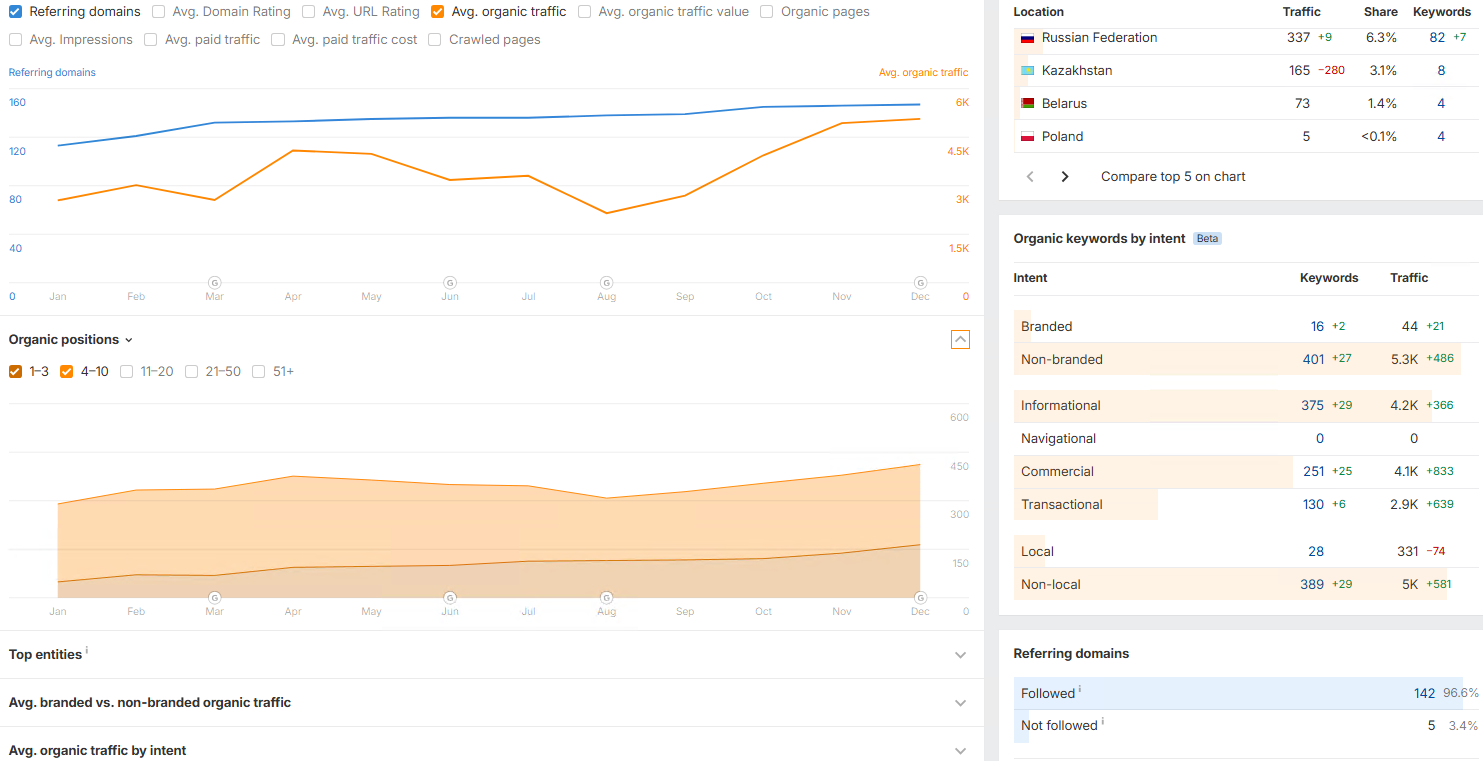Click the Google update marker under March
This screenshot has height=761, width=1483.
click(x=214, y=283)
